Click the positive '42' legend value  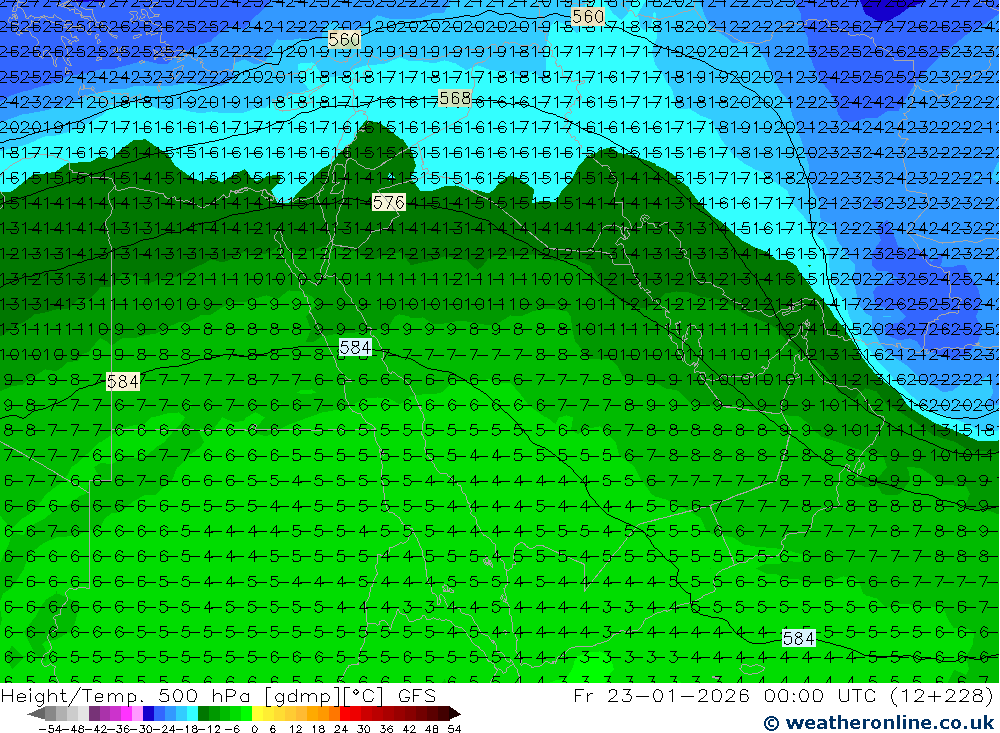click(x=409, y=729)
